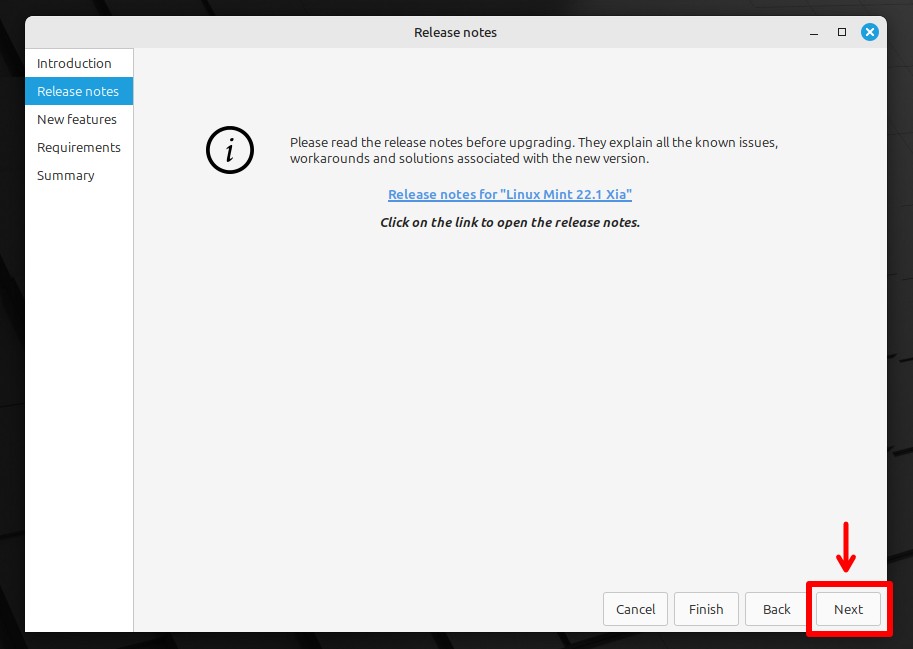Click 'Click on the link to open the release notes.' text
Image resolution: width=913 pixels, height=649 pixels.
(510, 222)
